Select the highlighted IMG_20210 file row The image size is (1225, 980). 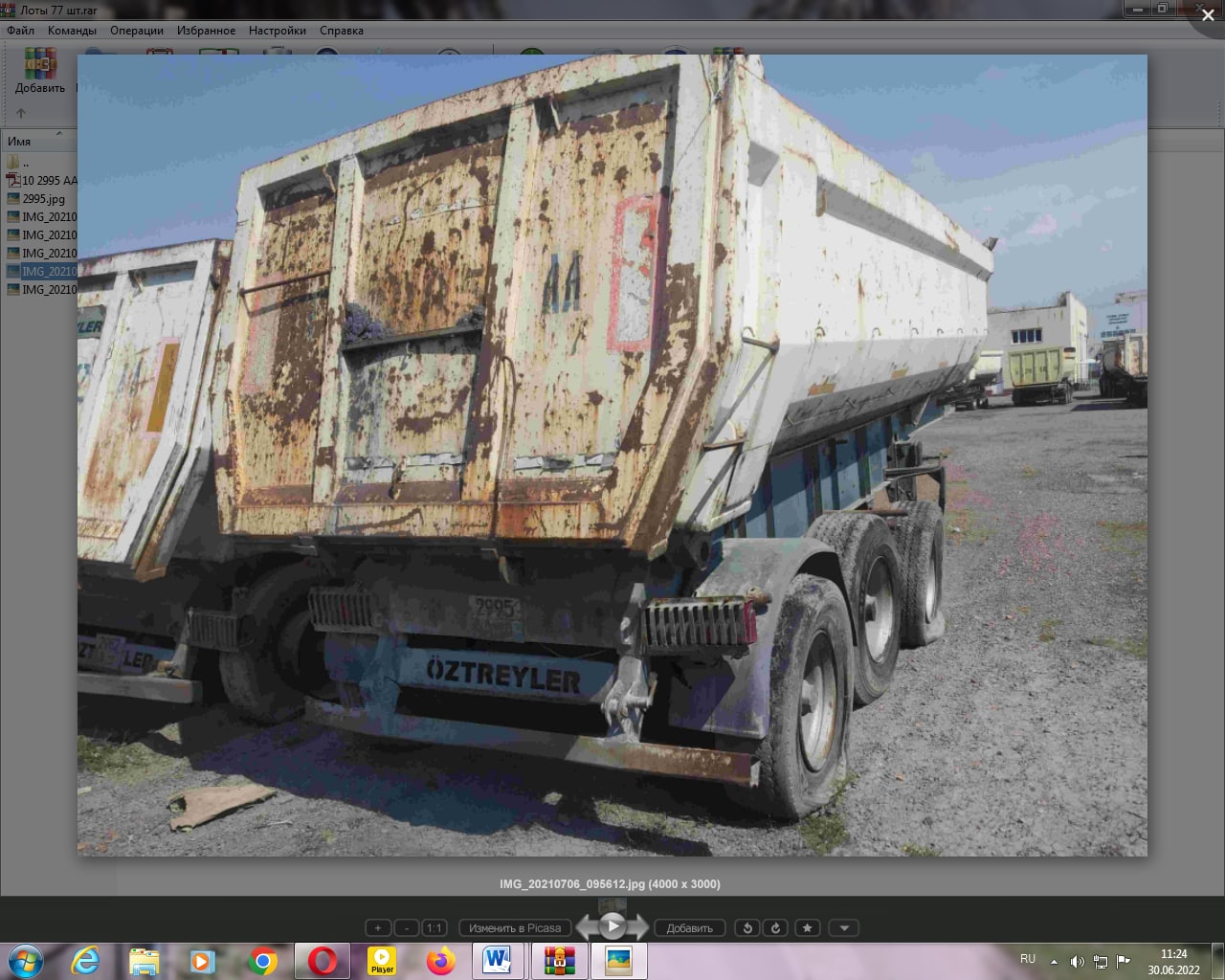[x=41, y=271]
